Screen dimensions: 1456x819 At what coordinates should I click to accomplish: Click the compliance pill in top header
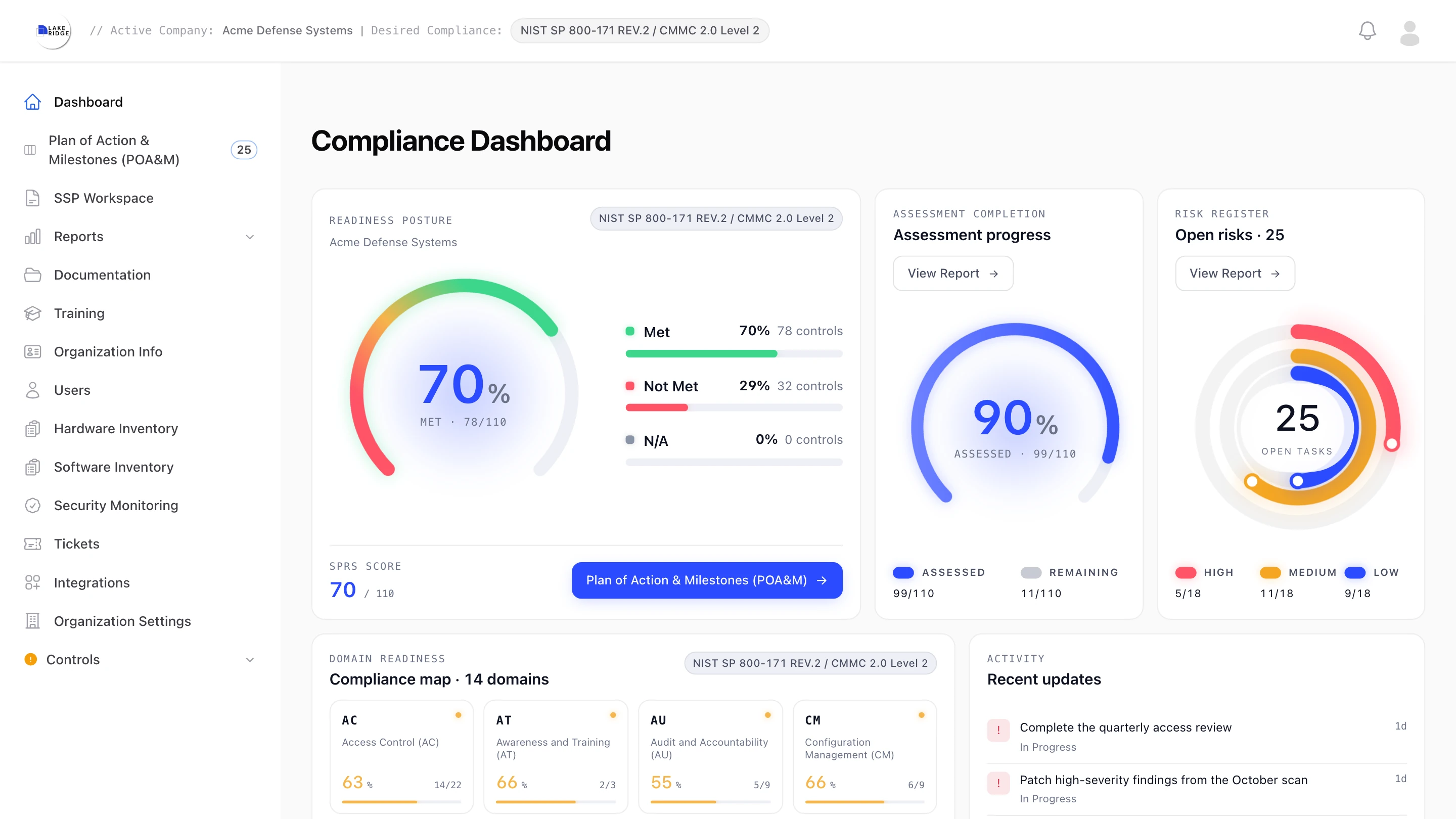pyautogui.click(x=639, y=30)
